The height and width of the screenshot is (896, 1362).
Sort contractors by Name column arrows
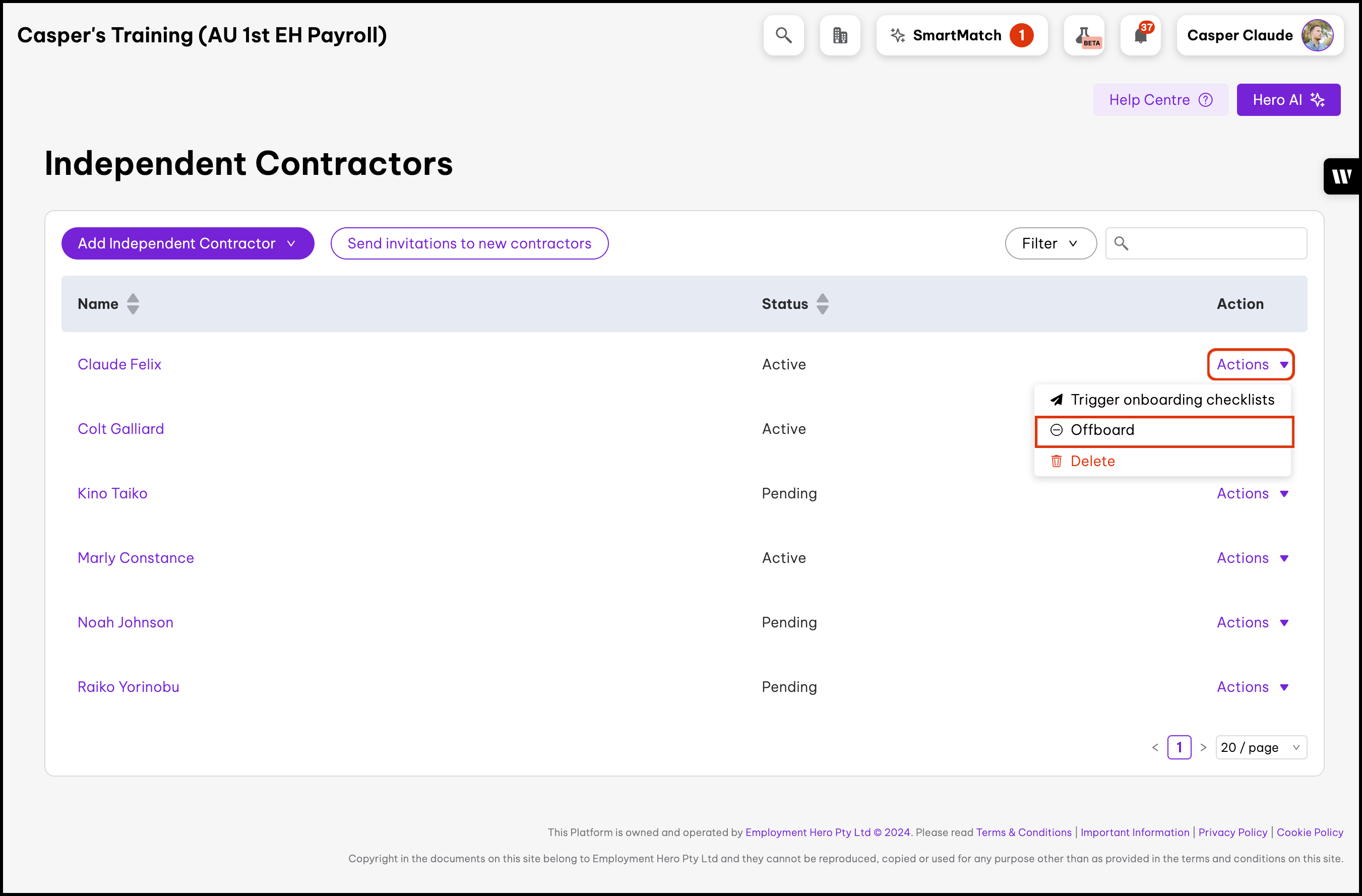(133, 304)
